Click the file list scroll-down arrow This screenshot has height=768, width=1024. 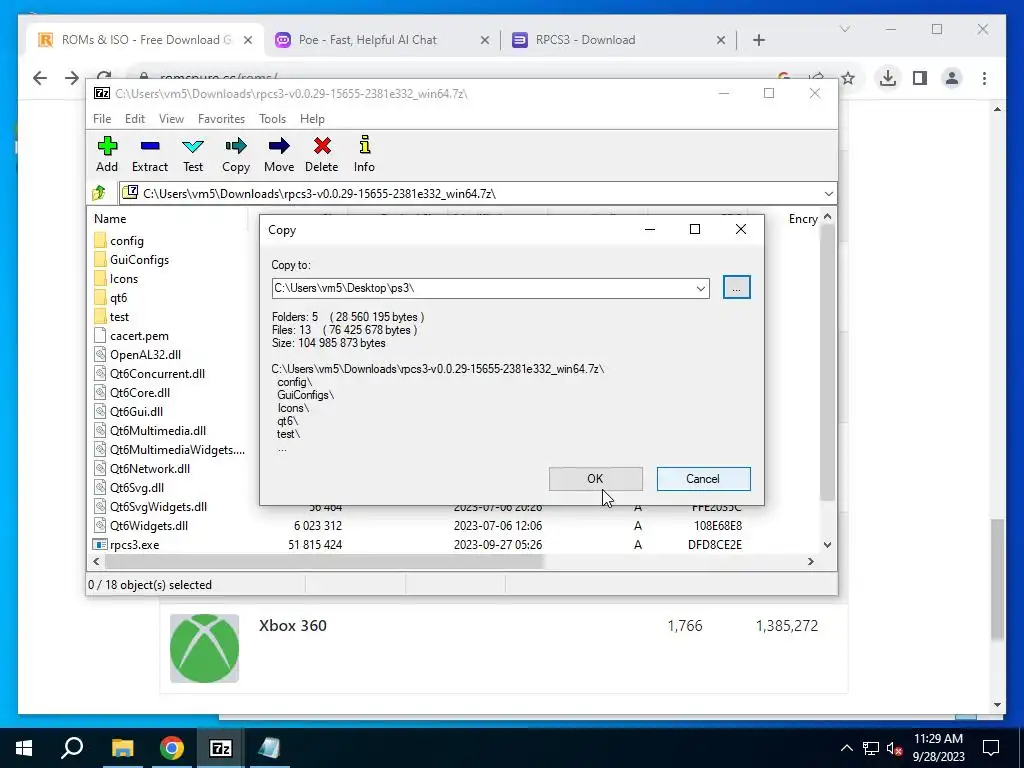pyautogui.click(x=827, y=545)
